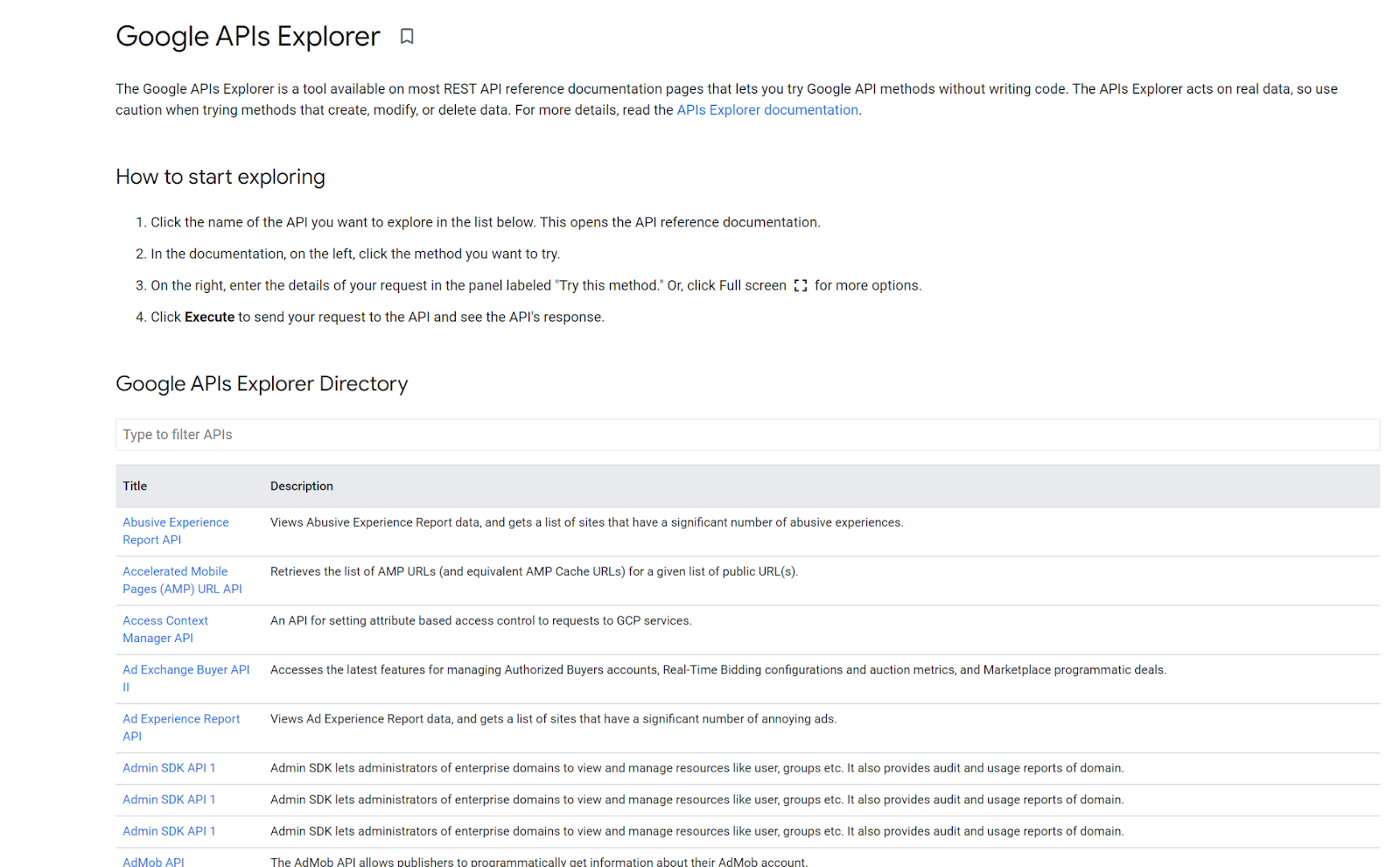Image resolution: width=1400 pixels, height=867 pixels.
Task: Click the Ad Exchange Buyer API II link
Action: [x=185, y=678]
